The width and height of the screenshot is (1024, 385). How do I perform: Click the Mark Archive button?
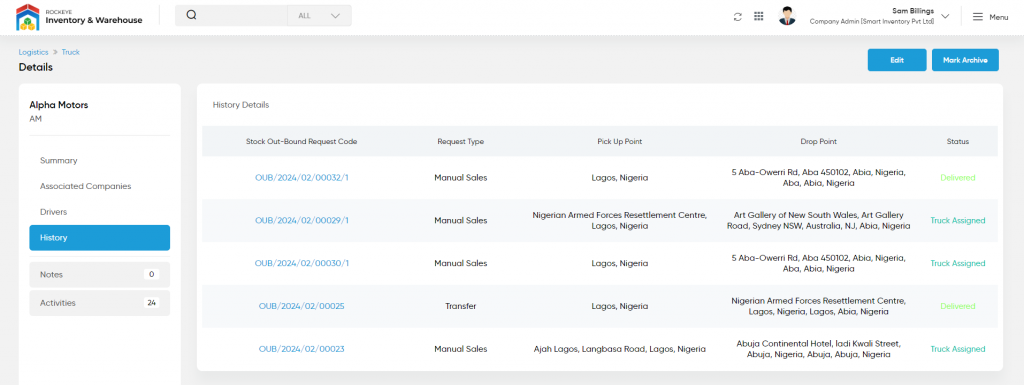point(965,60)
